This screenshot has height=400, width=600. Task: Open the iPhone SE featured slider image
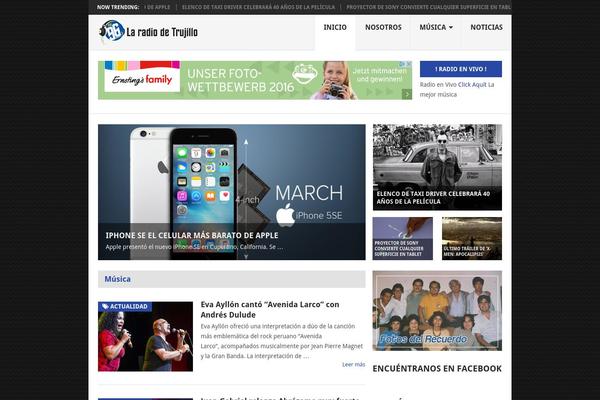pos(232,192)
